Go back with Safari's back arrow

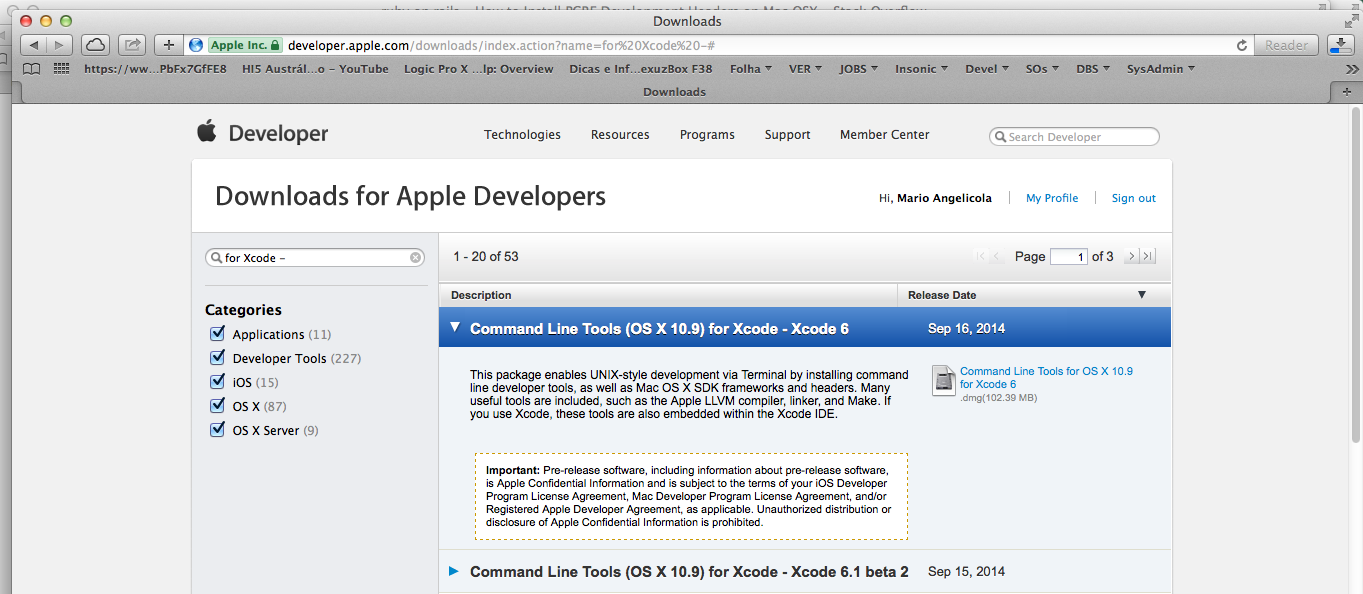(34, 45)
